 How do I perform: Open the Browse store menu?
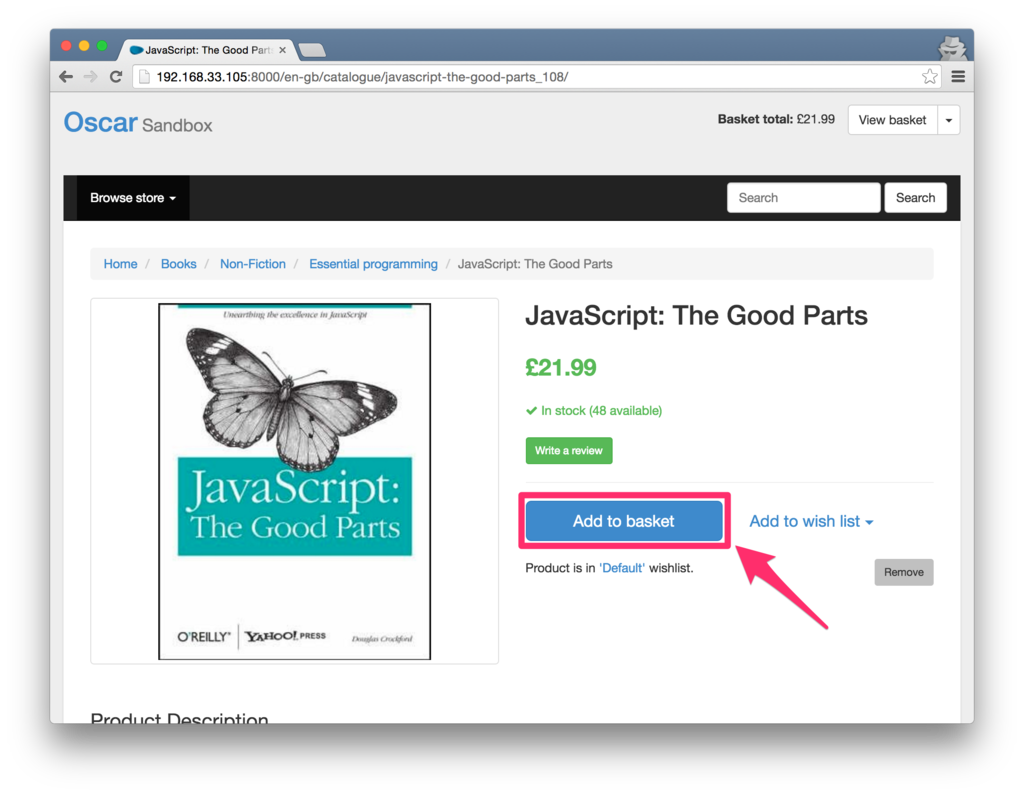tap(133, 198)
